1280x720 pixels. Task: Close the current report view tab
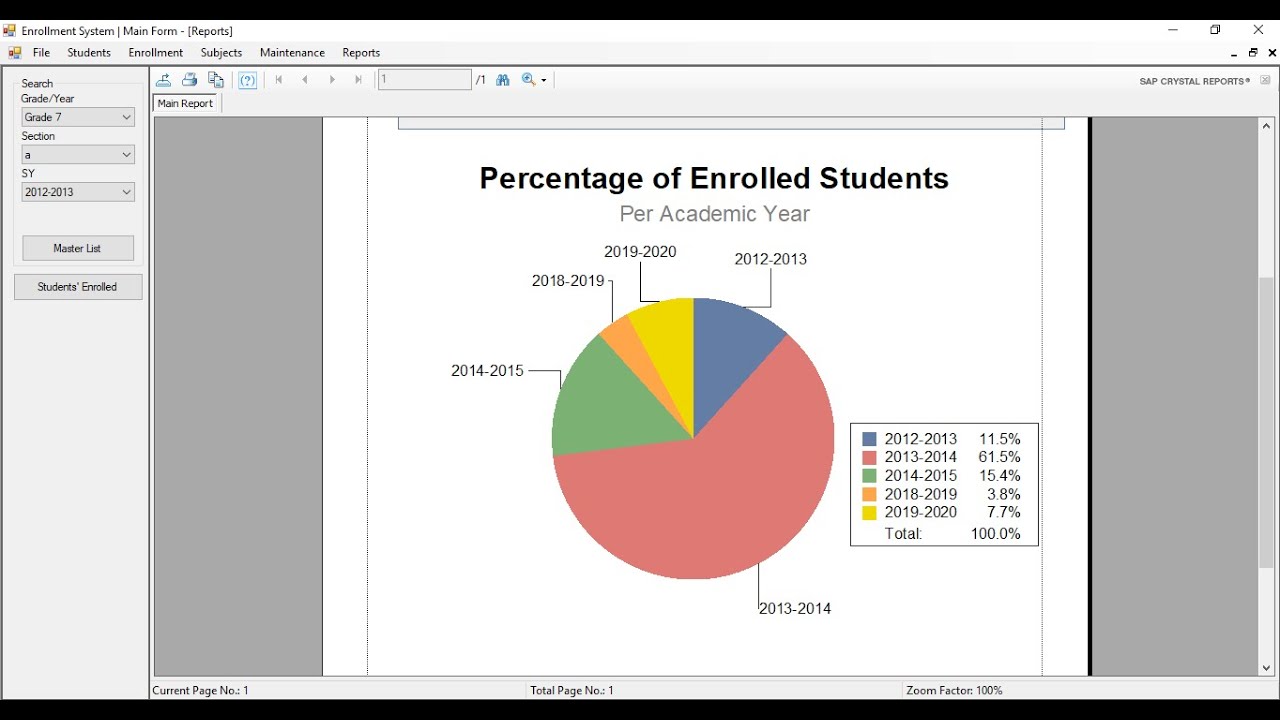pyautogui.click(x=1265, y=81)
